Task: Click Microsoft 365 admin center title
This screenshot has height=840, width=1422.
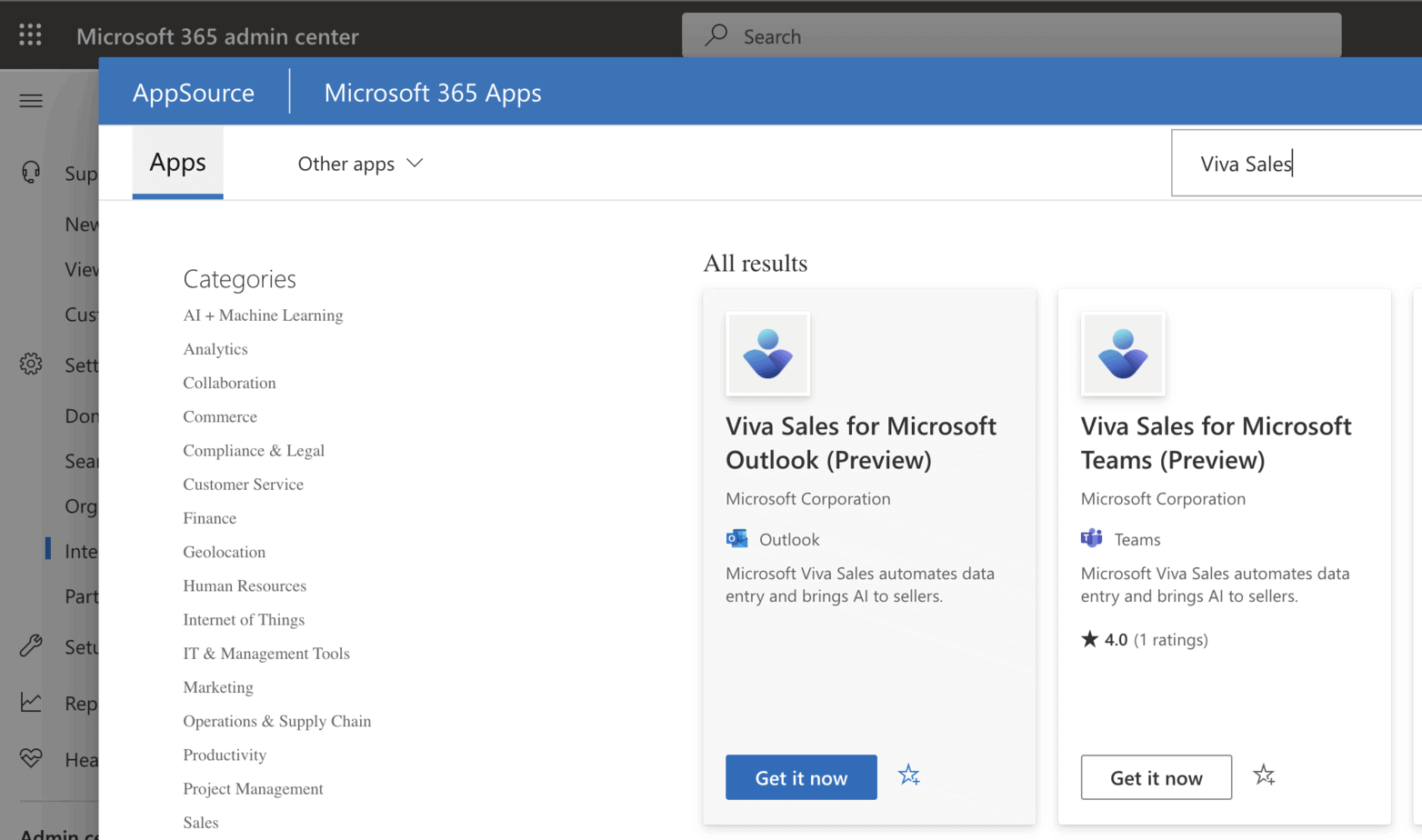Action: [x=217, y=36]
